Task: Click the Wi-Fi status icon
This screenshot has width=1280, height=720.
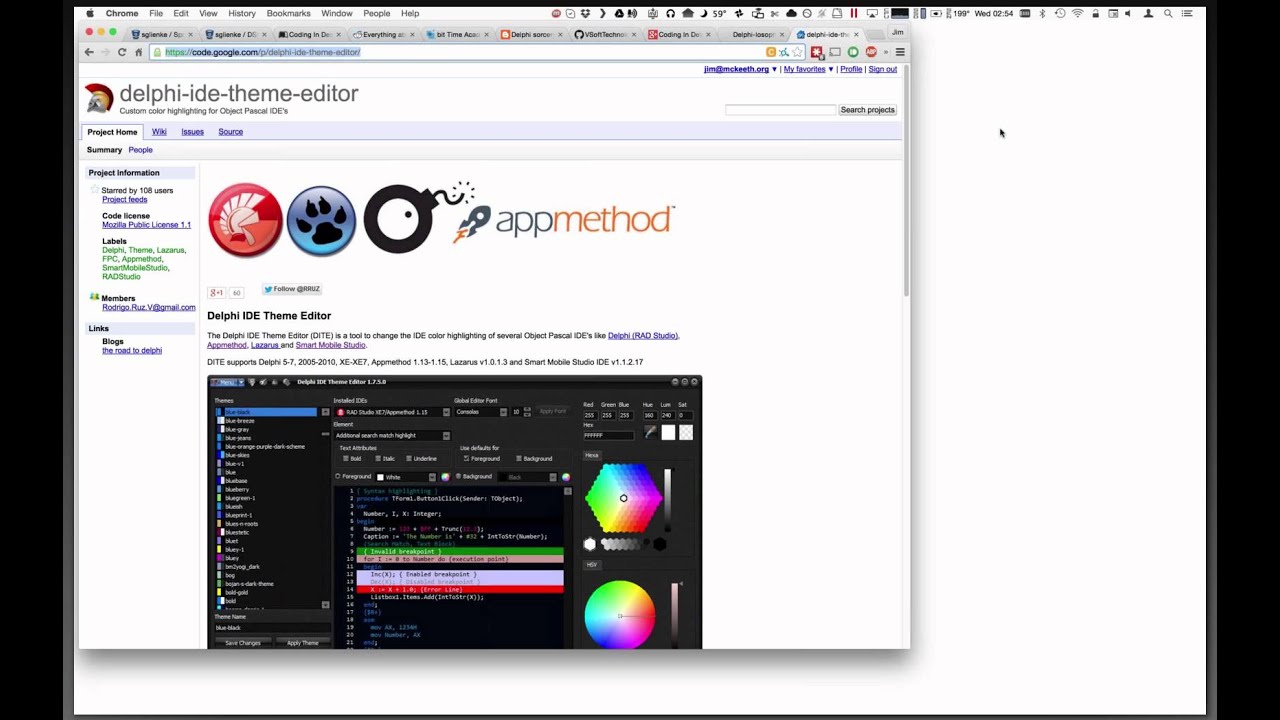Action: [1077, 13]
